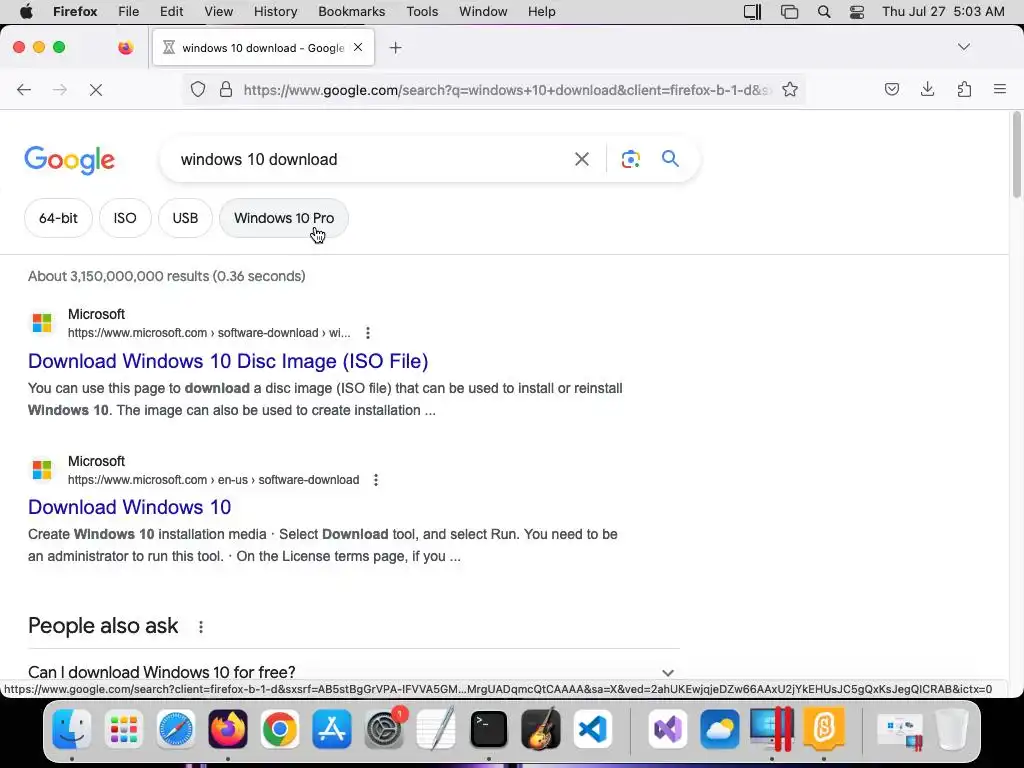
Task: Open the History menu
Action: pos(275,12)
